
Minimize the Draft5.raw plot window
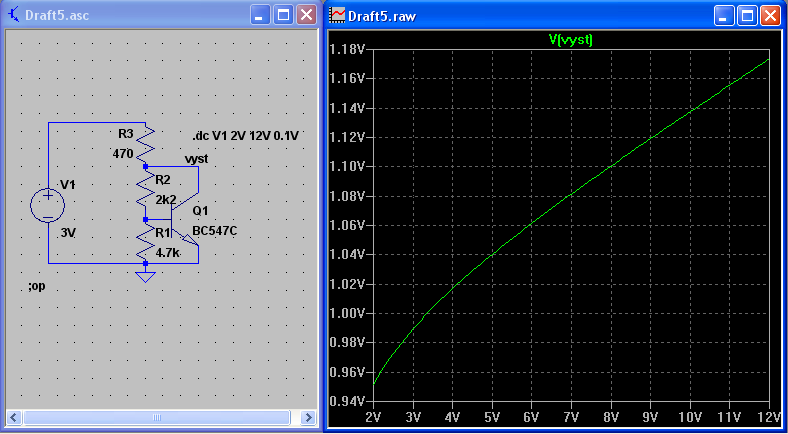coord(723,17)
